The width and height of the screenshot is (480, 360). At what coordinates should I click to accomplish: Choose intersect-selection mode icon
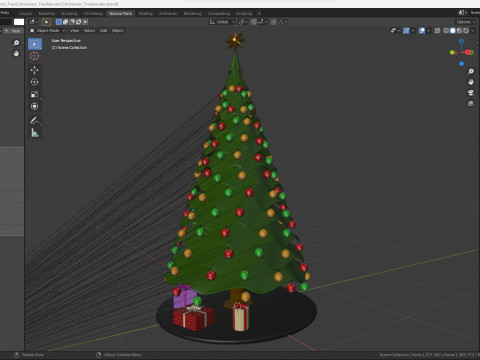85,22
